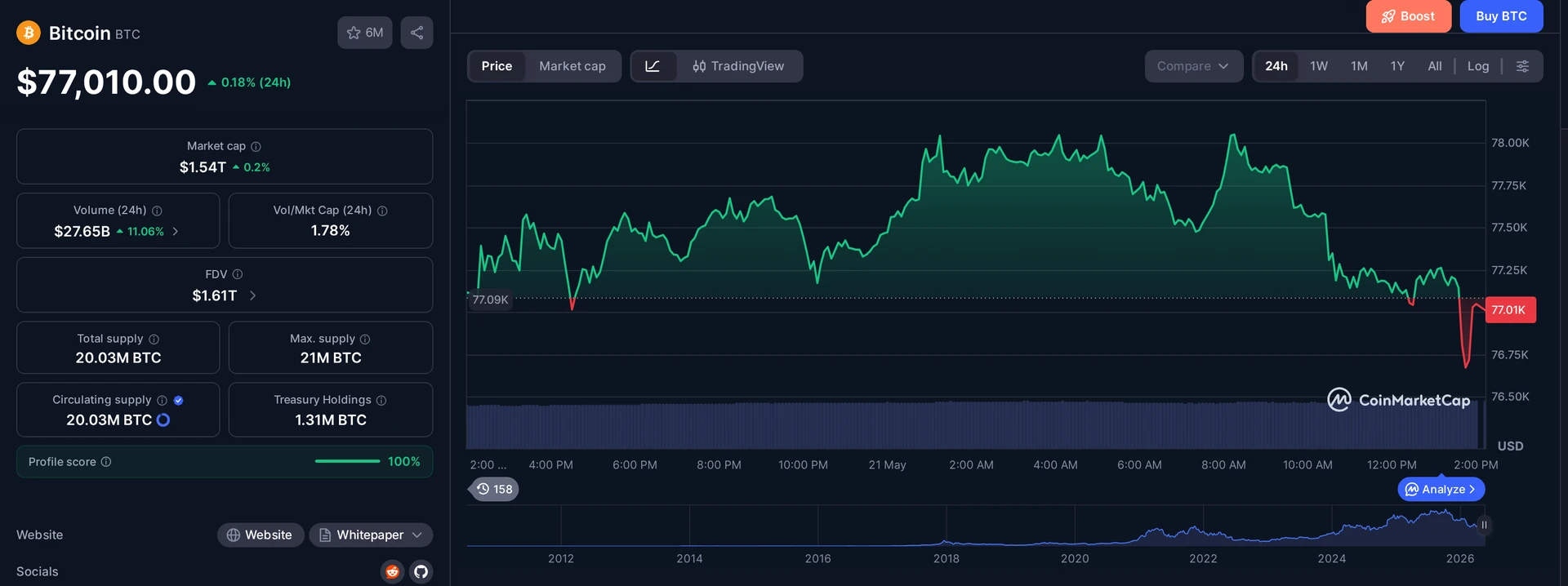
Task: Show Vol/Mkt Cap info icon
Action: [x=382, y=211]
